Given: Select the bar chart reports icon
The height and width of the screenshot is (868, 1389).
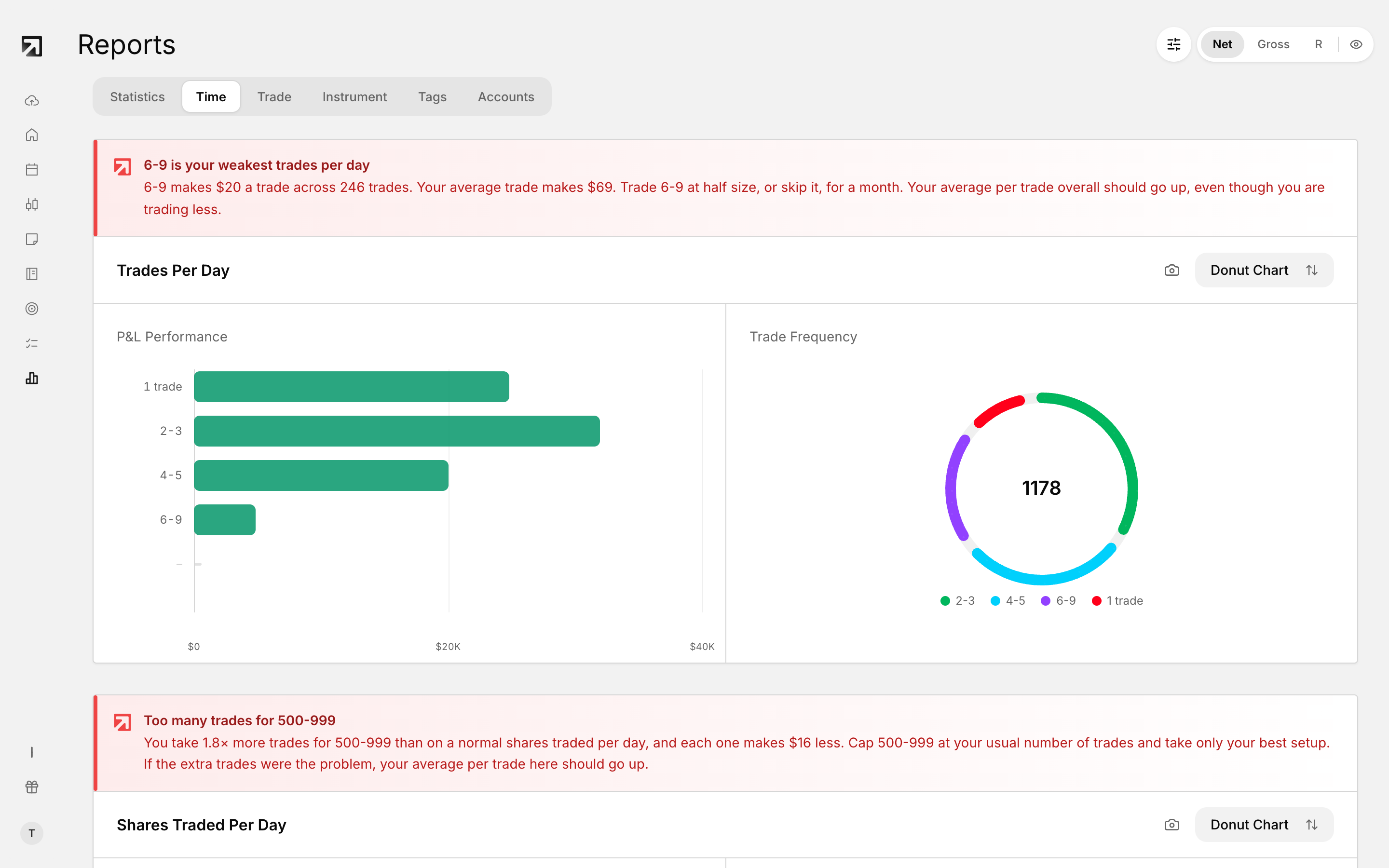Looking at the screenshot, I should click(31, 378).
